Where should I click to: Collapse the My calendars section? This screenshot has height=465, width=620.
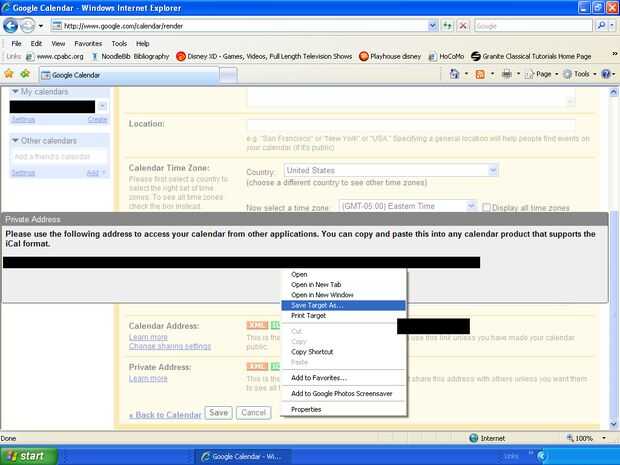(15, 91)
